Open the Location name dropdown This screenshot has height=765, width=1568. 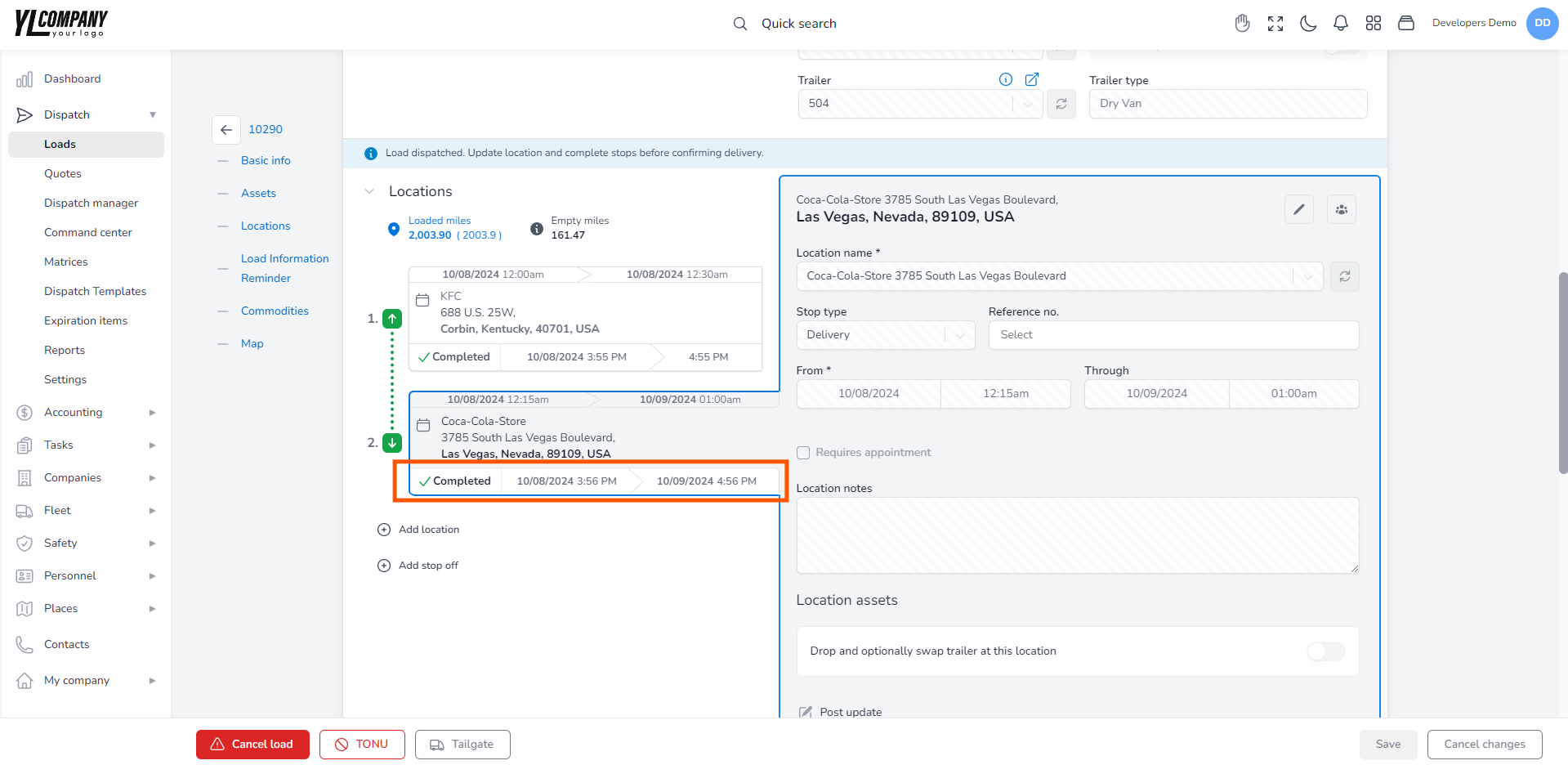pyautogui.click(x=1308, y=276)
